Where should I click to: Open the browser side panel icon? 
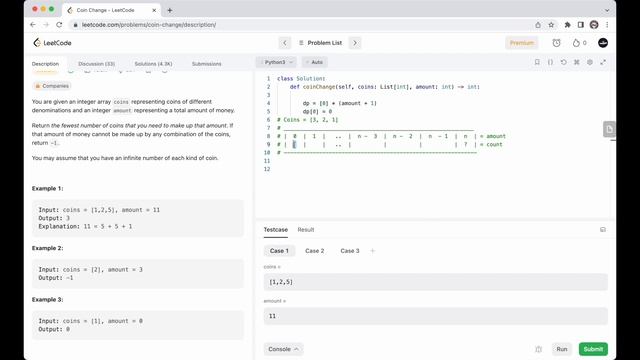(580, 25)
